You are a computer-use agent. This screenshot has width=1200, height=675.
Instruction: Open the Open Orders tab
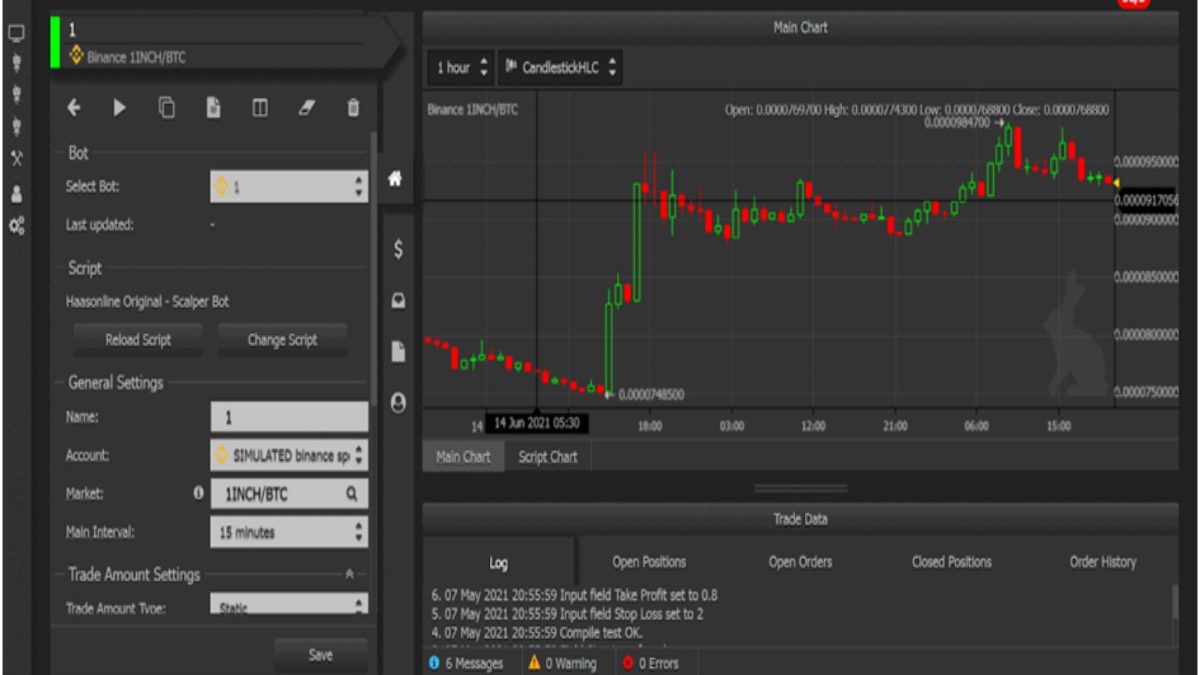800,562
